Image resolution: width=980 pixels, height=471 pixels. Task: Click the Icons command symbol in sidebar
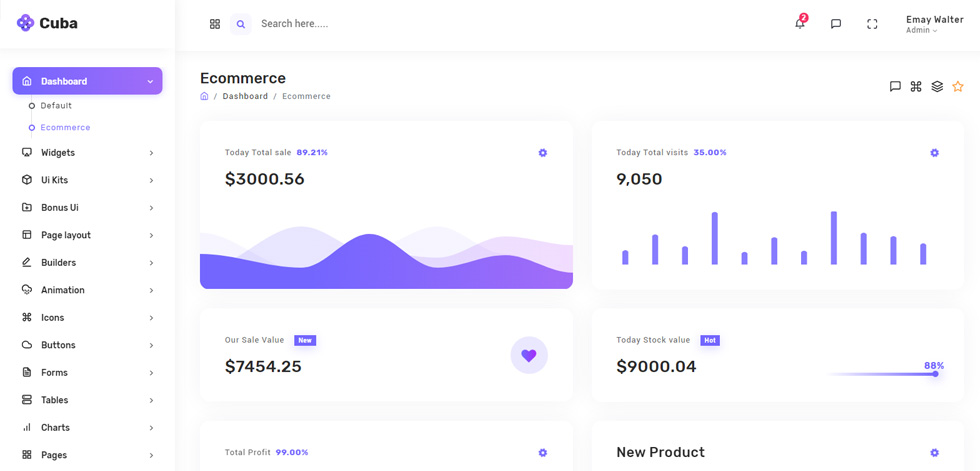tap(26, 317)
